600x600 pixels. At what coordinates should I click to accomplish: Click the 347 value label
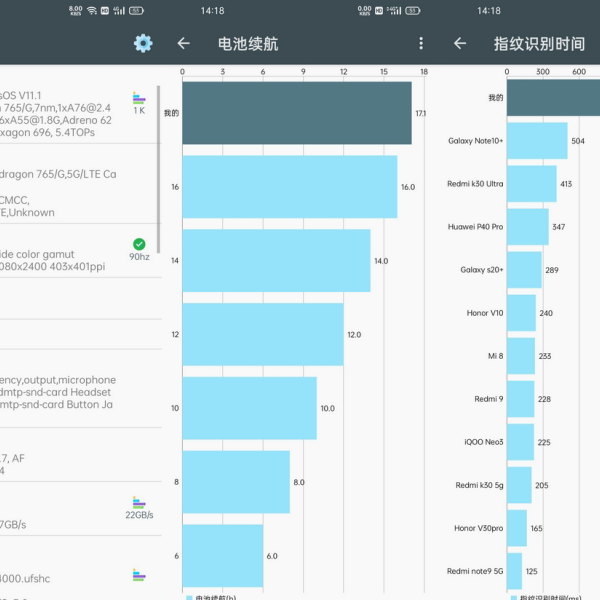[558, 227]
